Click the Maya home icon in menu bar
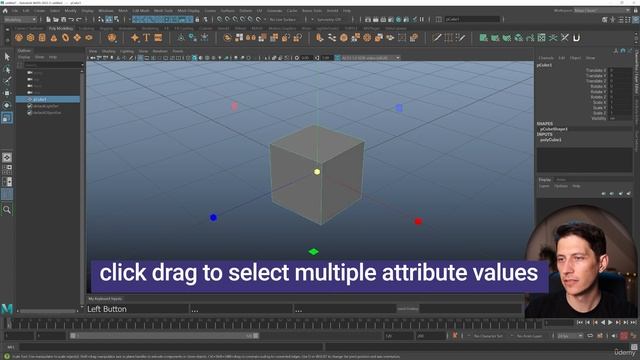640x360 pixels. [5, 11]
